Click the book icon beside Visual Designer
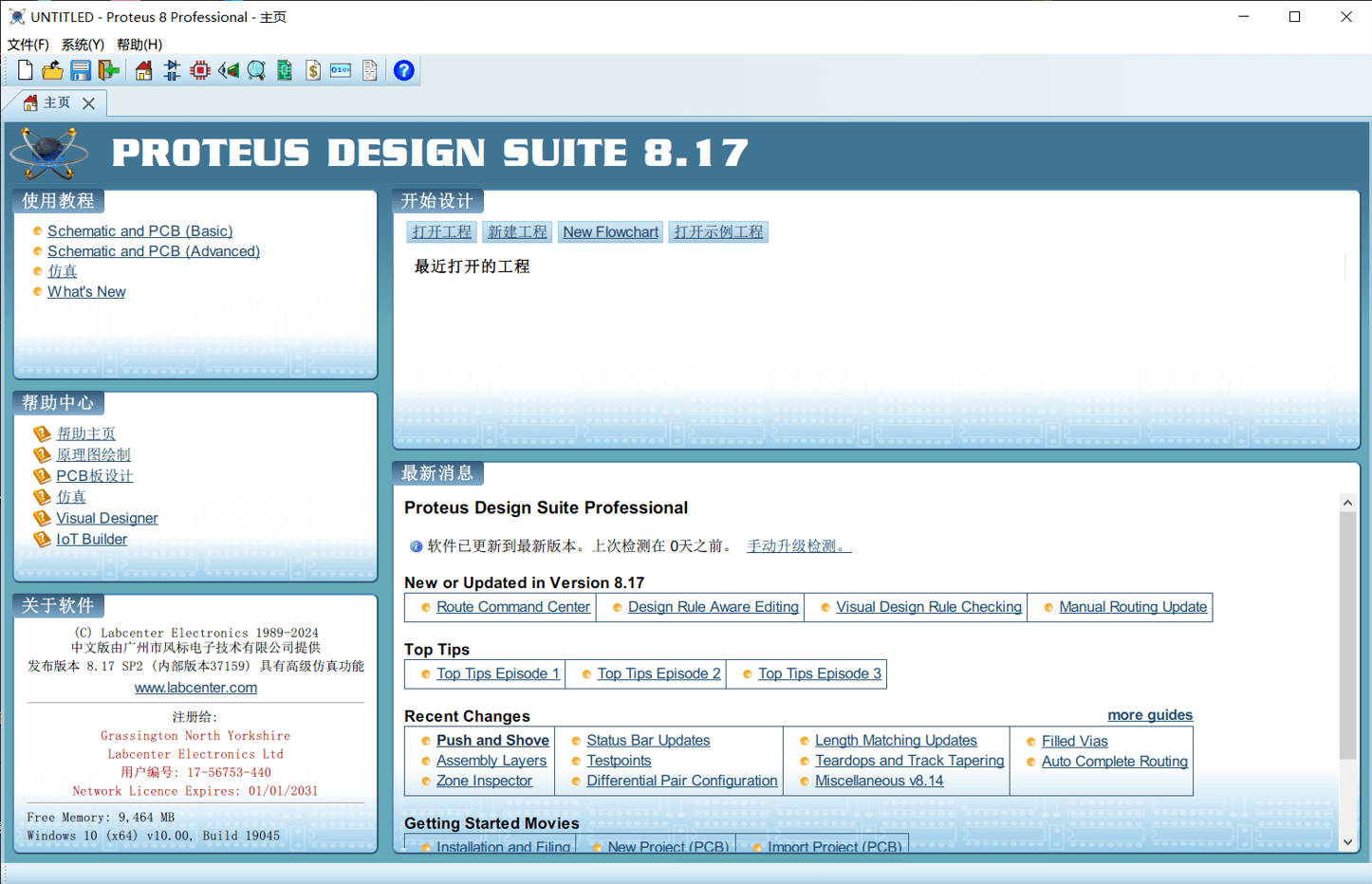 (42, 518)
